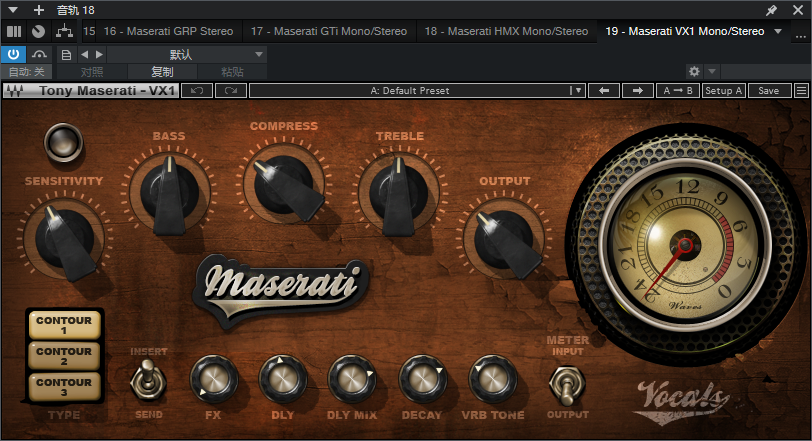Undo last change in Waves toolbar
The height and width of the screenshot is (441, 812).
tap(197, 91)
